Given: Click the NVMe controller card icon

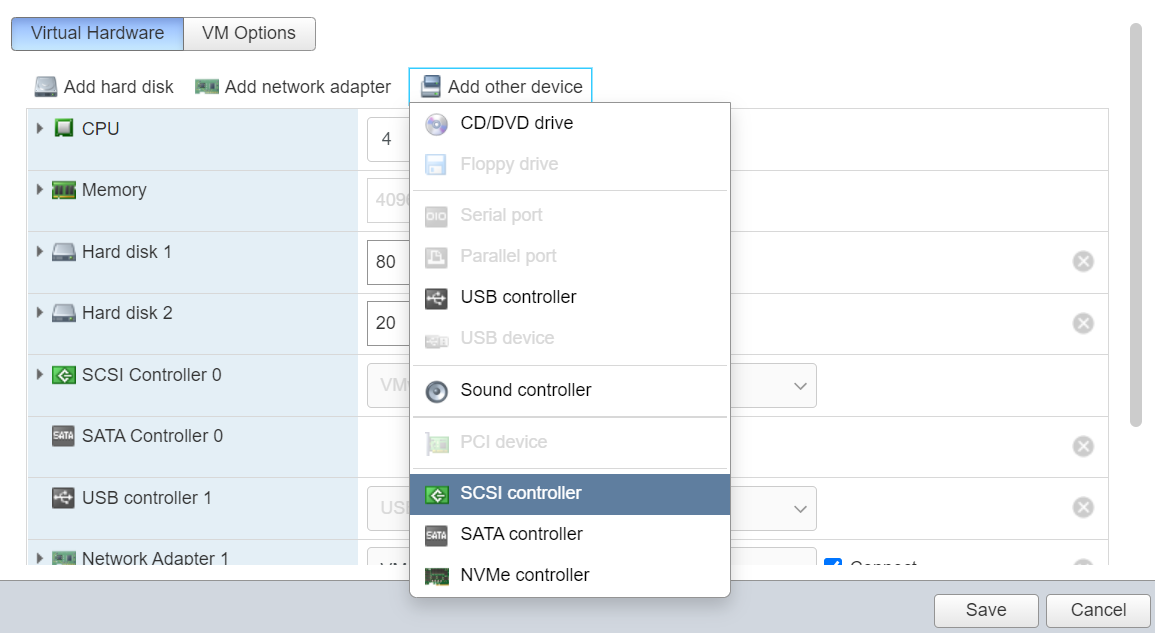Looking at the screenshot, I should pyautogui.click(x=436, y=576).
